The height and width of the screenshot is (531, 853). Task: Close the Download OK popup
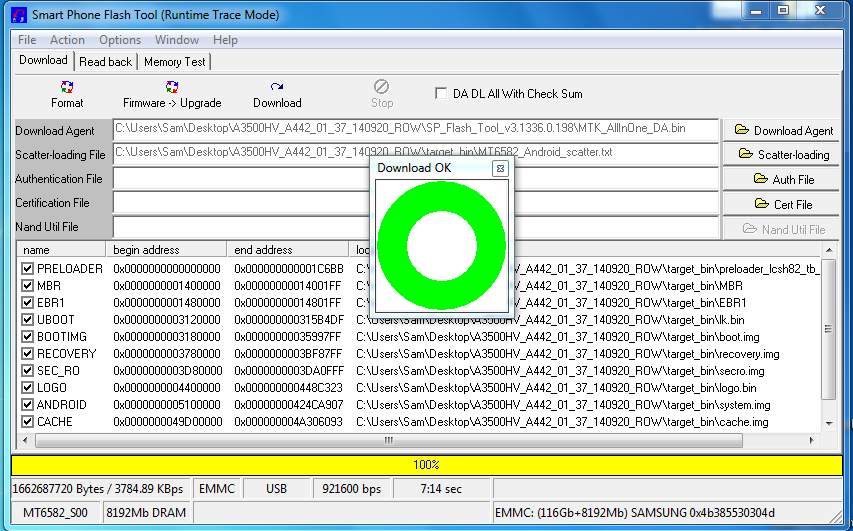pyautogui.click(x=500, y=169)
